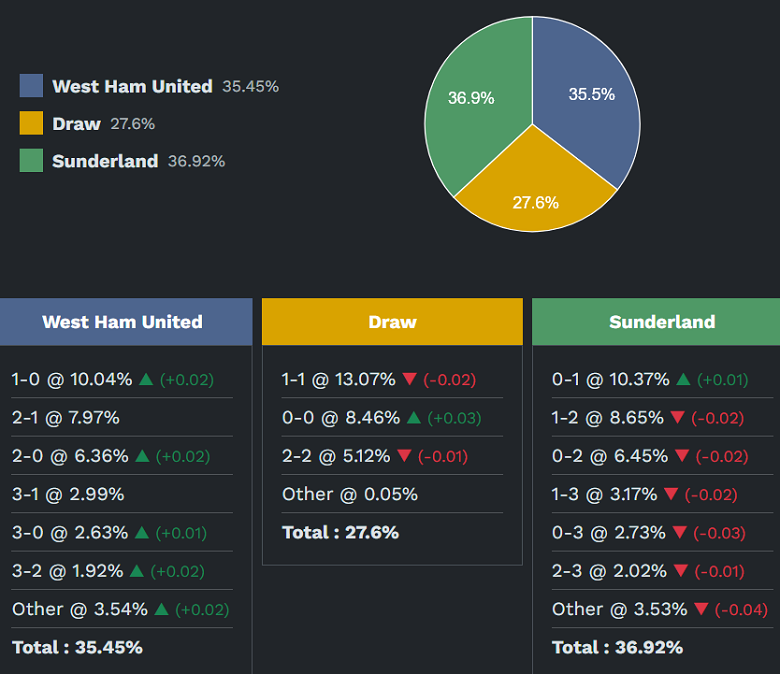Viewport: 780px width, 674px height.
Task: Click the Sunderland legend label
Action: (x=105, y=161)
